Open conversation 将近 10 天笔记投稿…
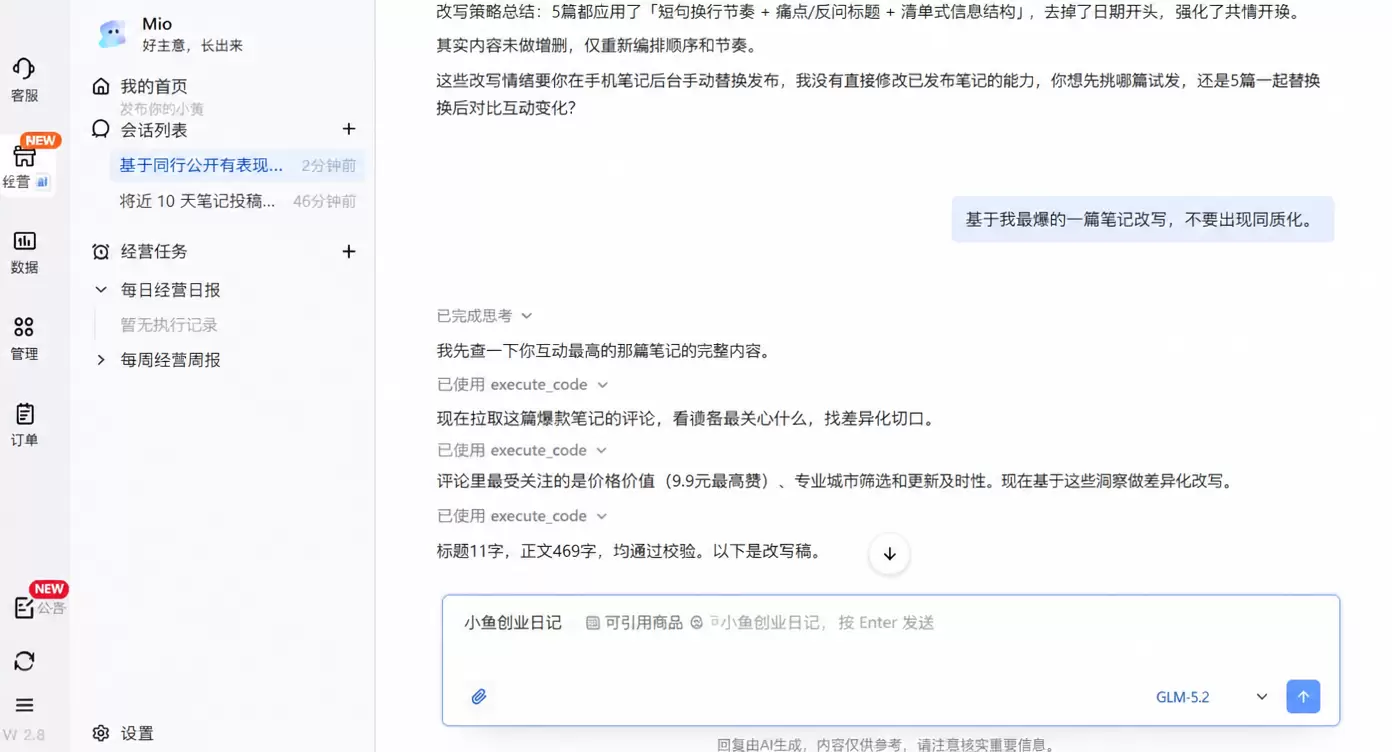Viewport: 1392px width, 752px height. coord(238,201)
